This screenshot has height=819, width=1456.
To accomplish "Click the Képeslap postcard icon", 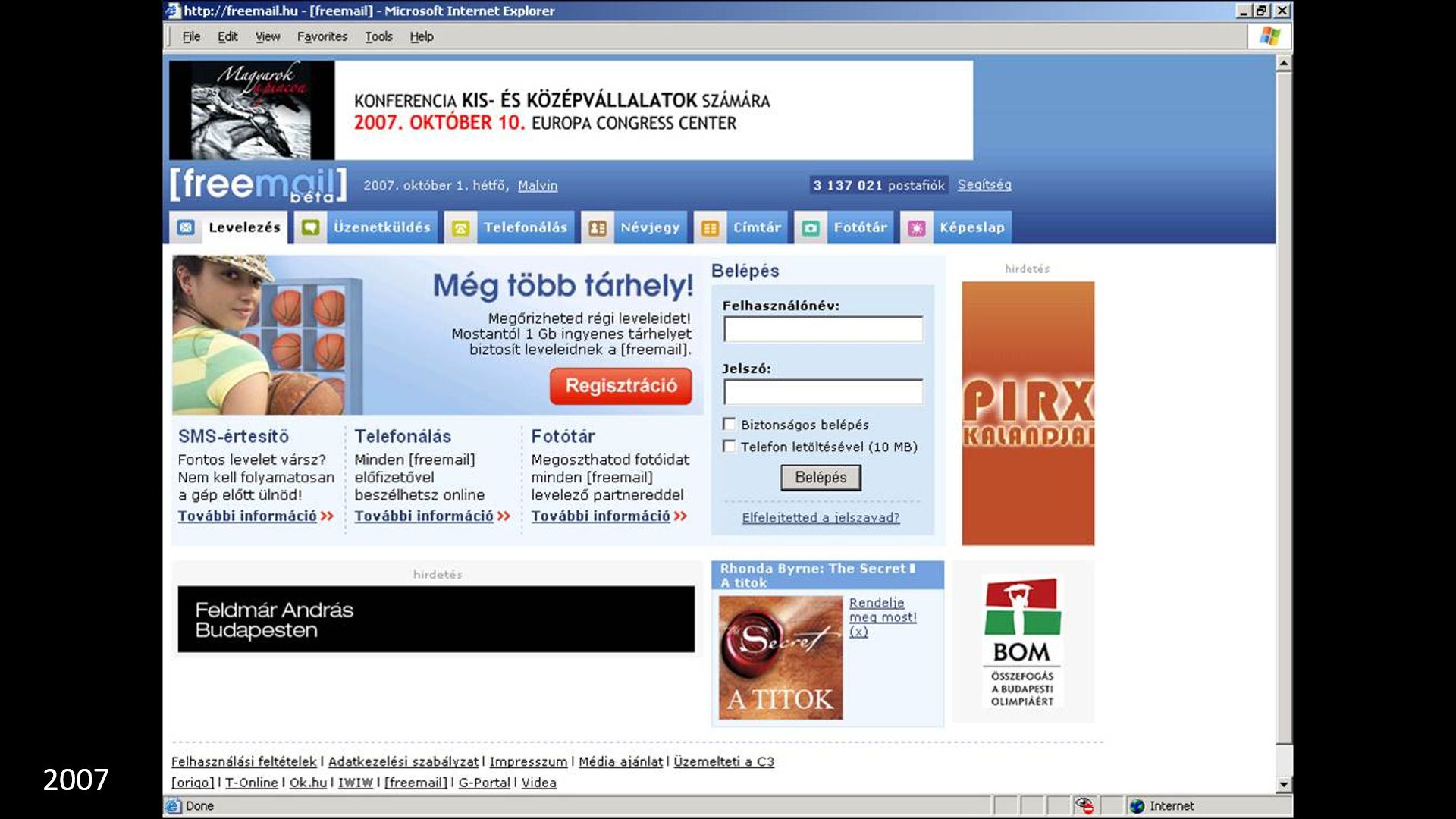I will pyautogui.click(x=917, y=227).
